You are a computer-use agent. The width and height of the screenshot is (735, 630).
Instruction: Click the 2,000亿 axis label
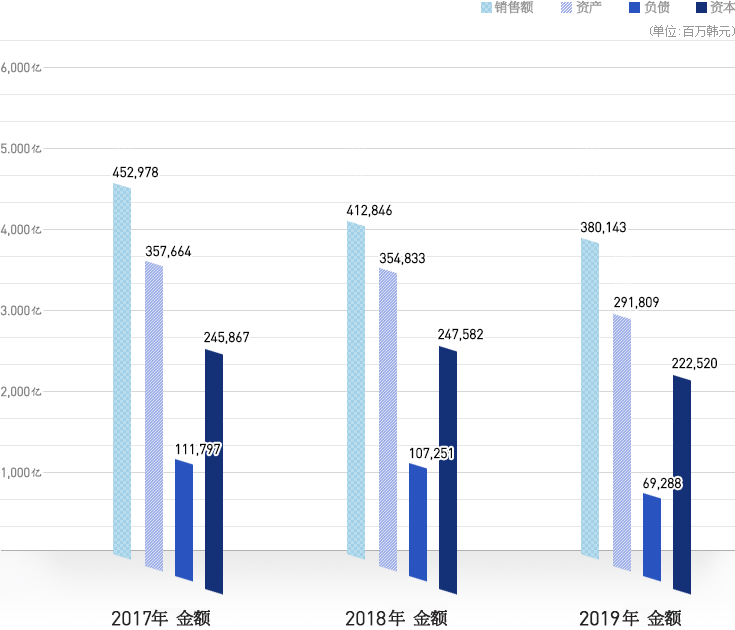point(21,392)
